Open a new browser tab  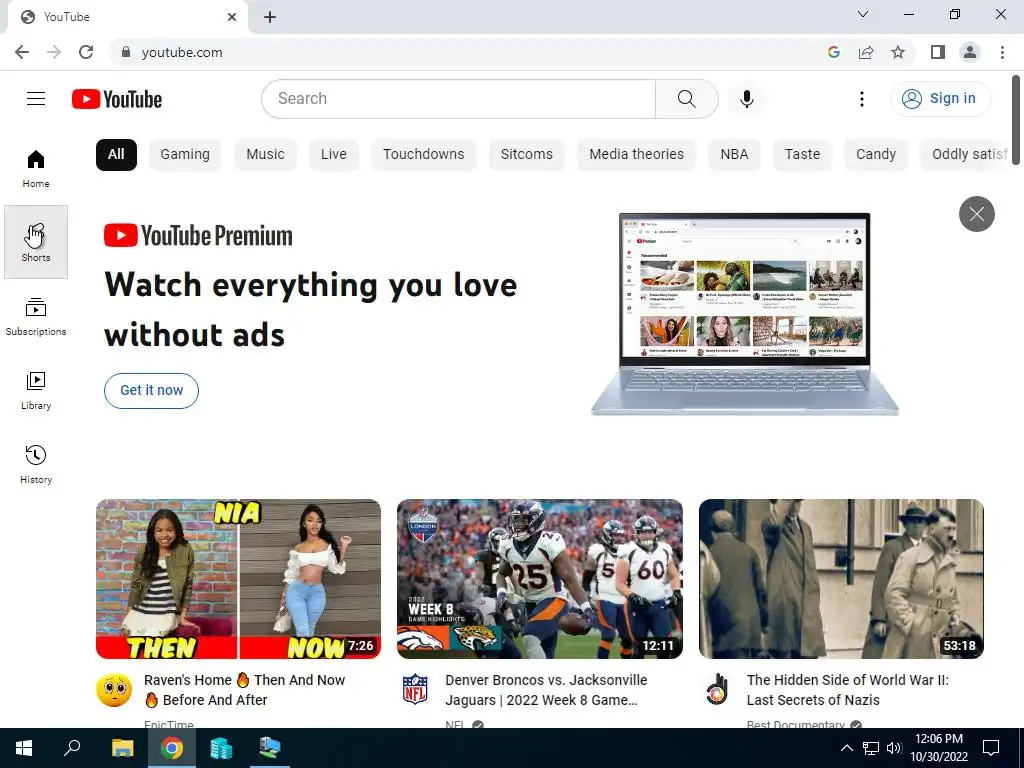pyautogui.click(x=270, y=17)
